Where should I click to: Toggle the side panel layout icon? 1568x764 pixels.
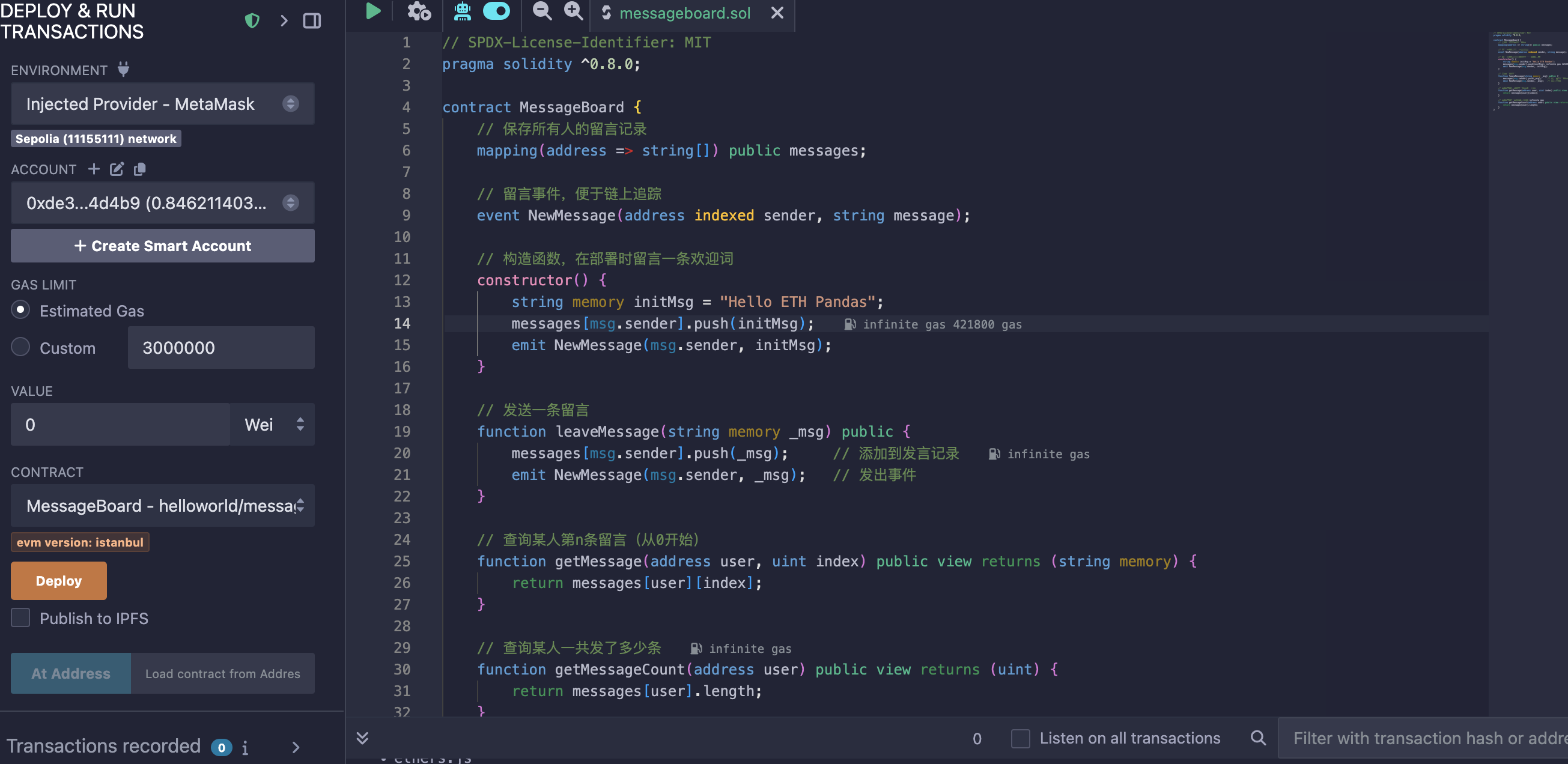(x=312, y=20)
